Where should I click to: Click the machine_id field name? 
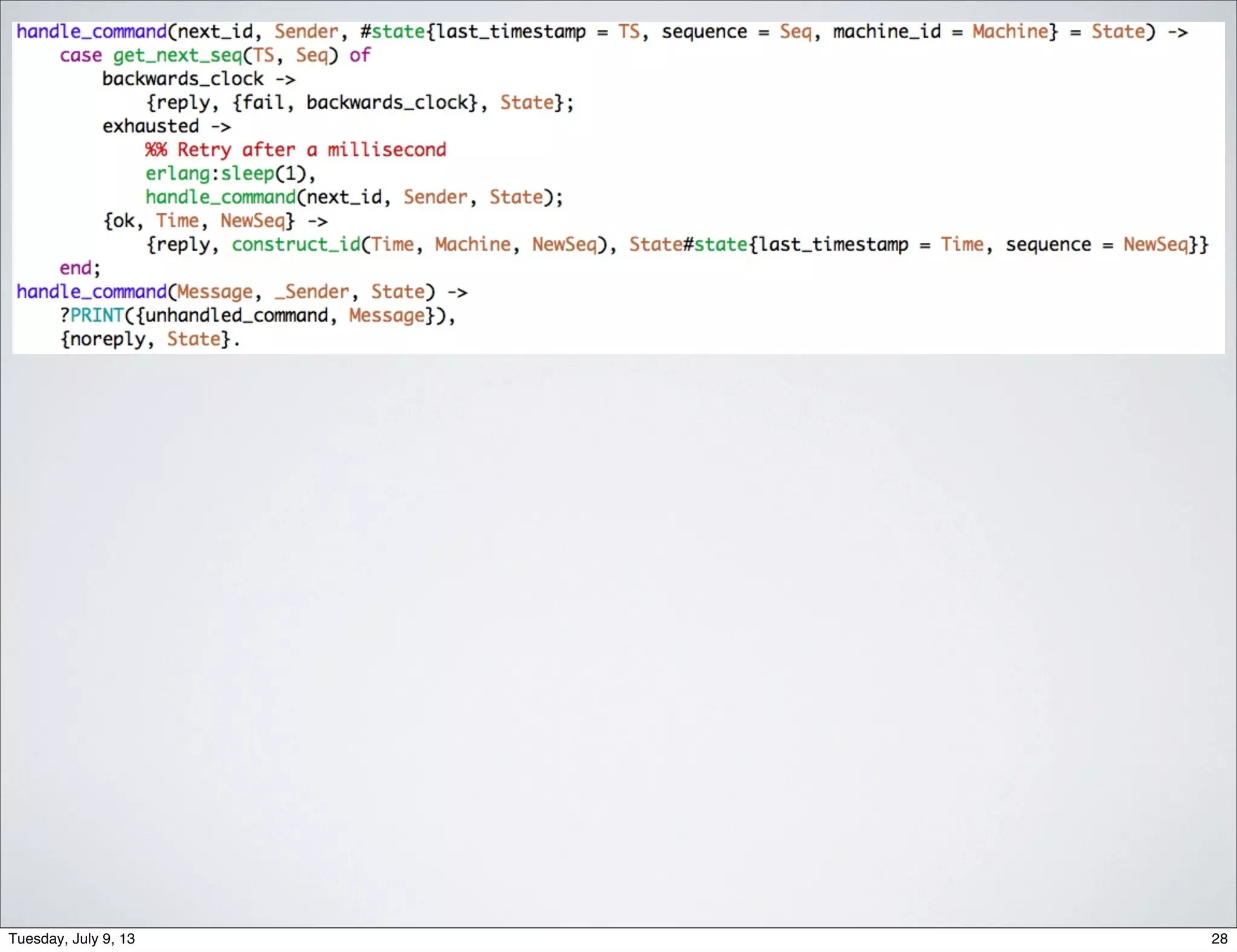click(886, 31)
